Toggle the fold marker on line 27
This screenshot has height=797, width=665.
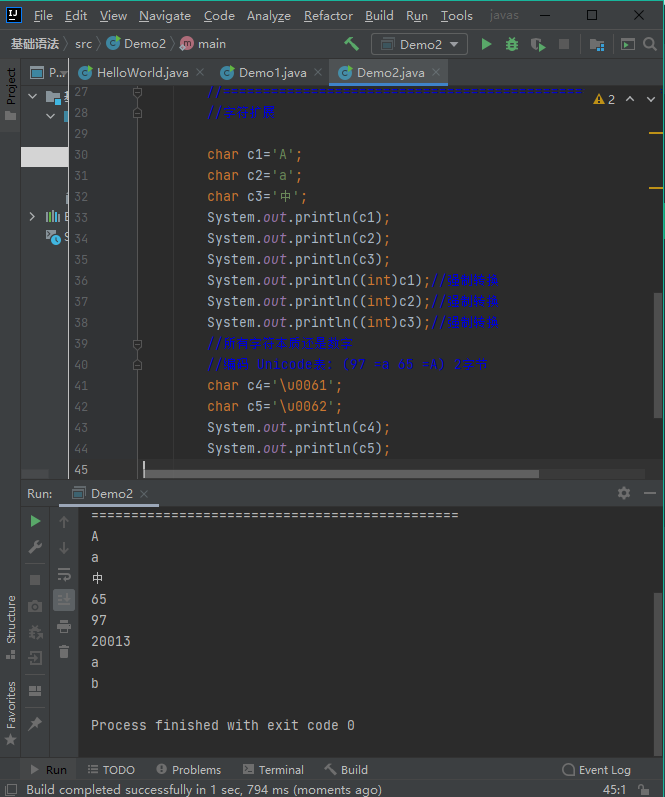tap(137, 92)
